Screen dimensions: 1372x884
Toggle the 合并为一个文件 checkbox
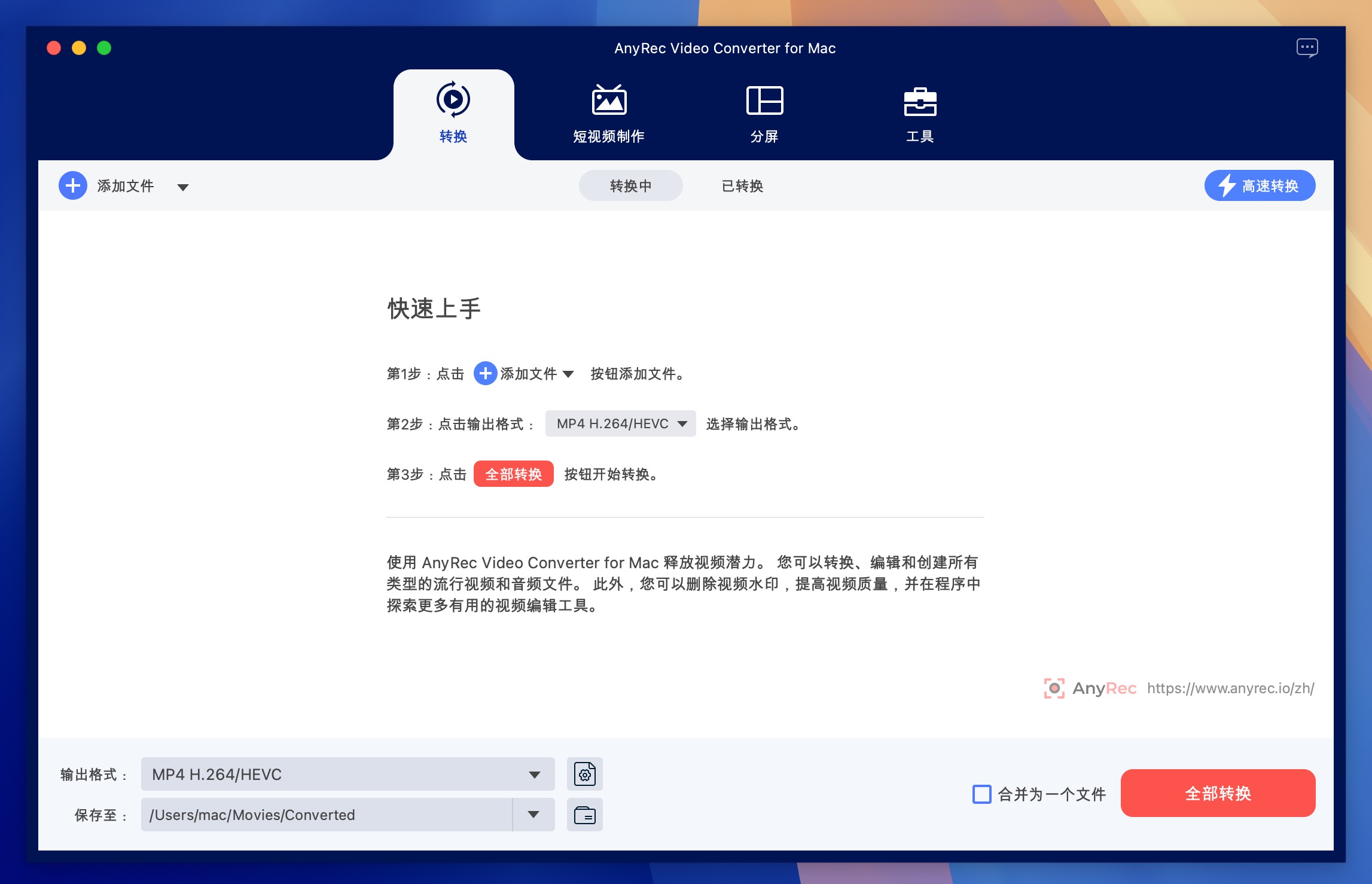(x=979, y=795)
